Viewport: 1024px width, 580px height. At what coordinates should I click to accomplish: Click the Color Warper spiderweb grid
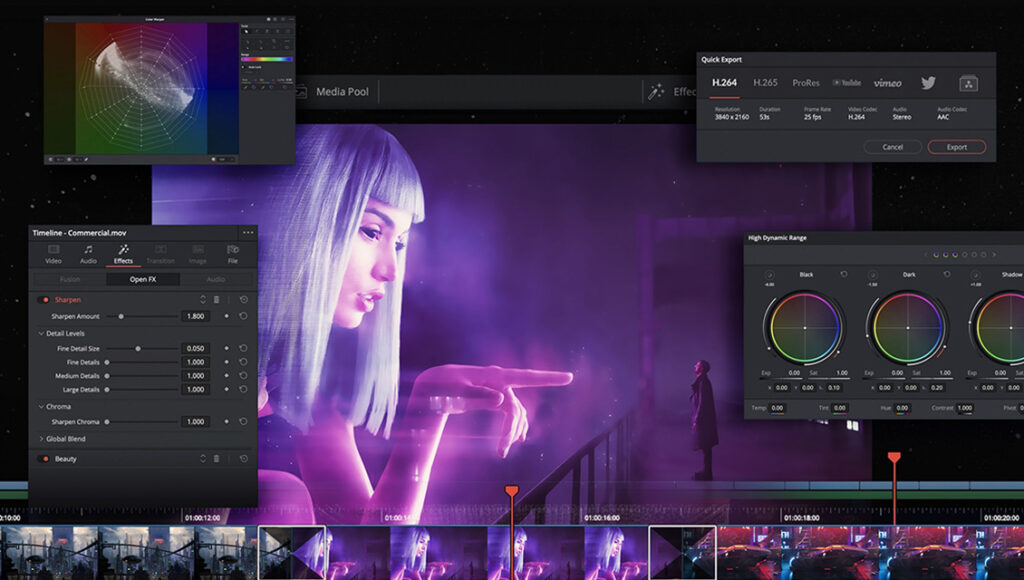click(141, 89)
